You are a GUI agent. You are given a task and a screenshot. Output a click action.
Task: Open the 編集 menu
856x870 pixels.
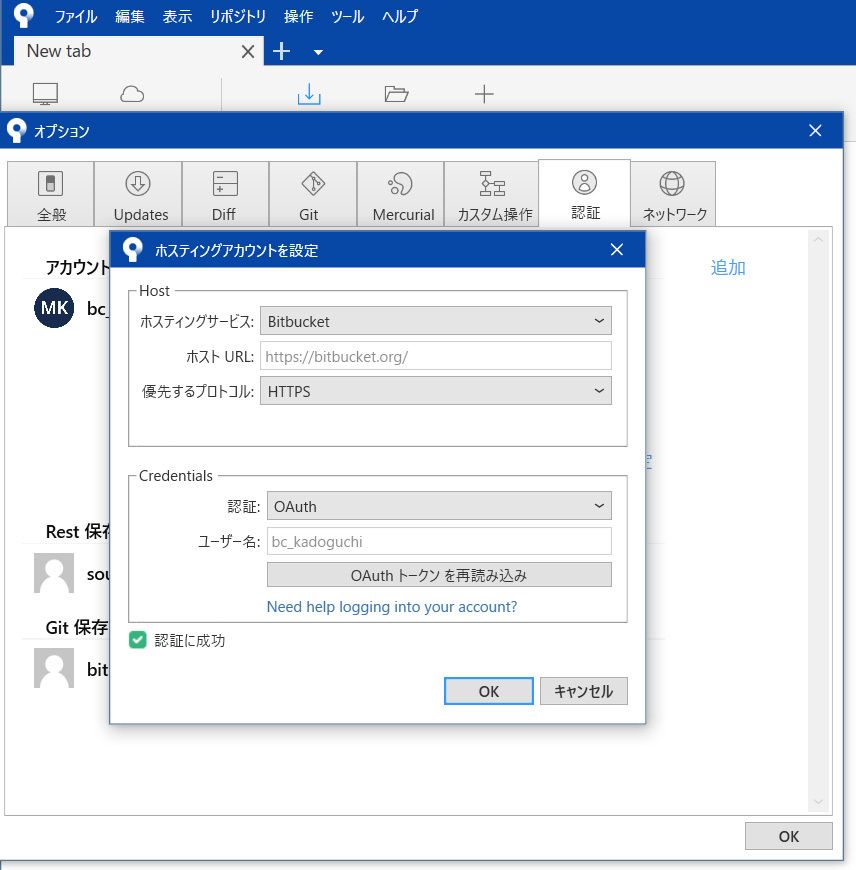pos(130,16)
